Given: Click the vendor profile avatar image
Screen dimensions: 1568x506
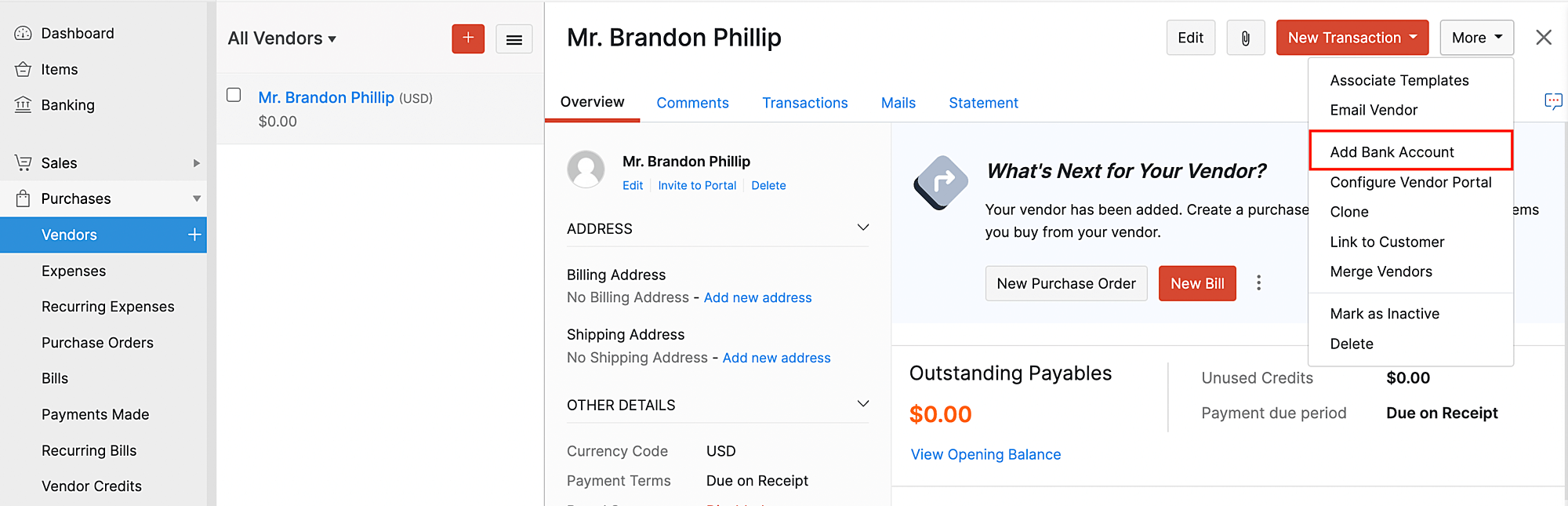Looking at the screenshot, I should coord(586,169).
